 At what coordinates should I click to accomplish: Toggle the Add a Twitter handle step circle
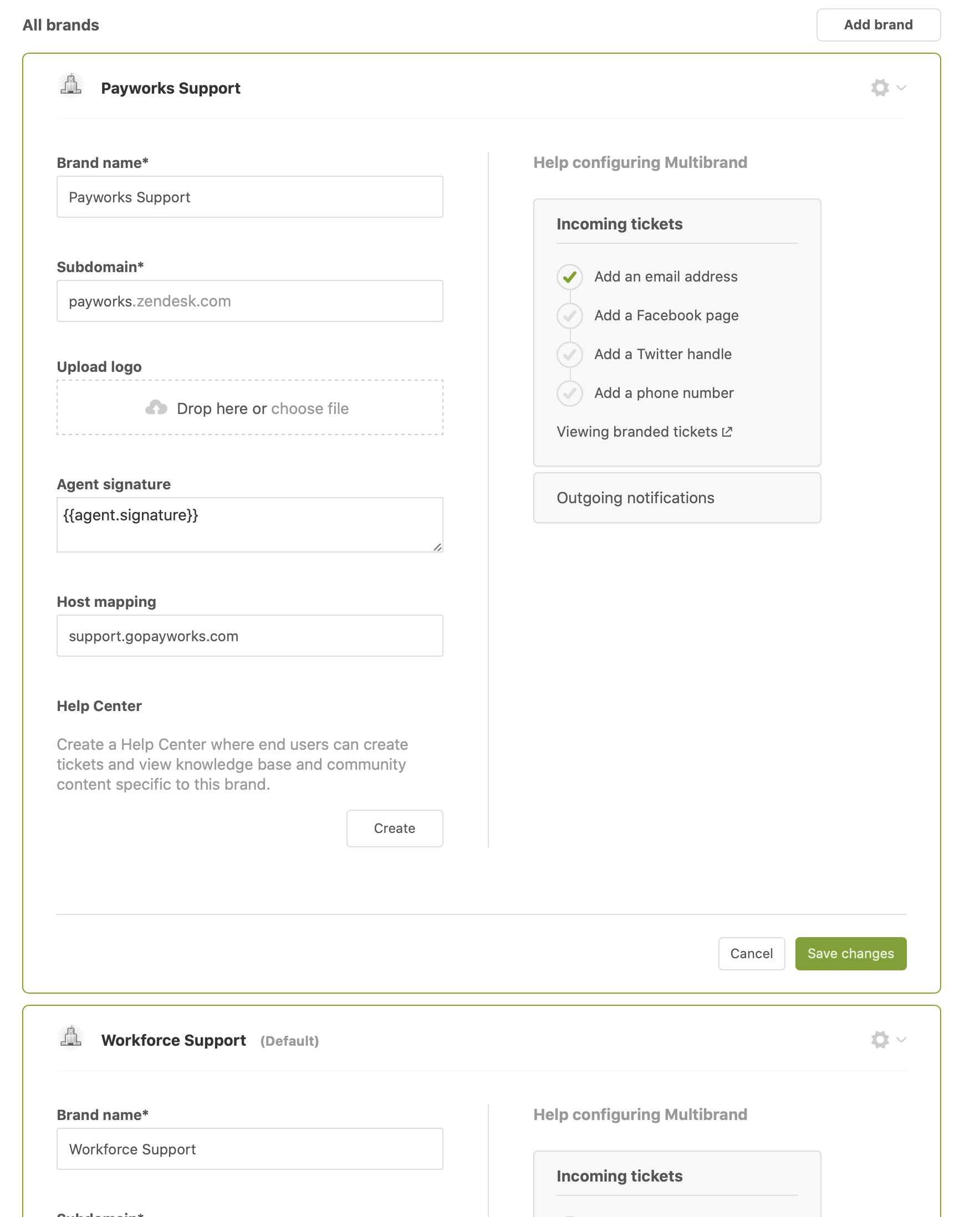570,354
